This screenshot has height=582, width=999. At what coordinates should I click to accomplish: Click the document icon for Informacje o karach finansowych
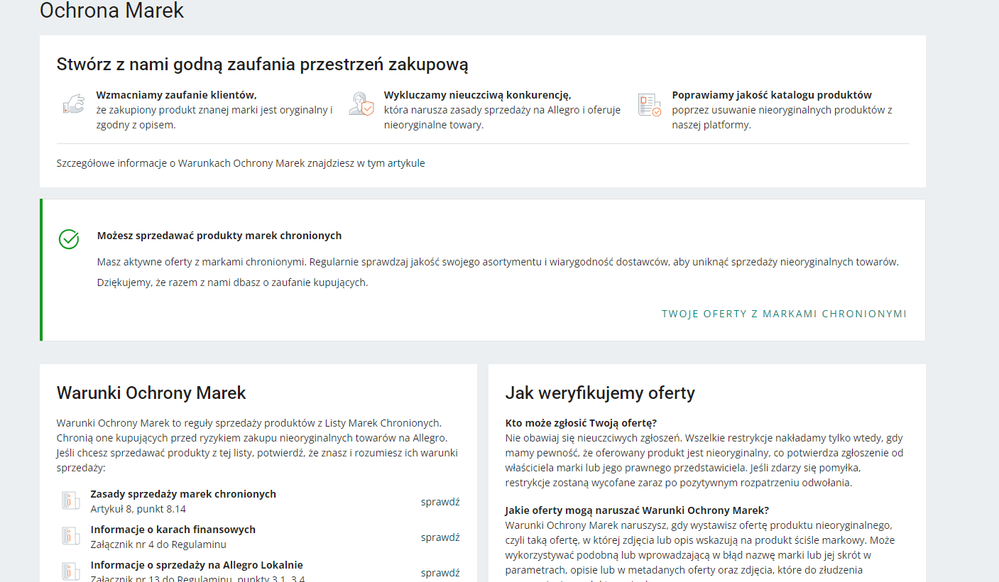[x=68, y=535]
